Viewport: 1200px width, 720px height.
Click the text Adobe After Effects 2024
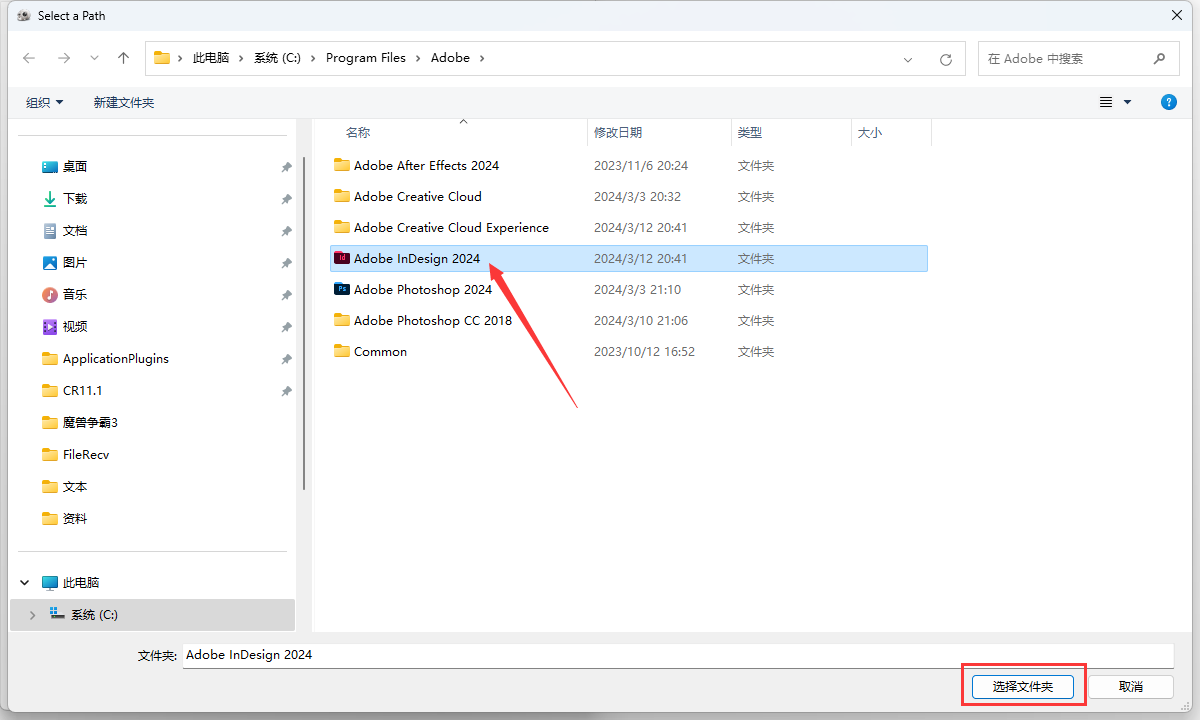(426, 165)
